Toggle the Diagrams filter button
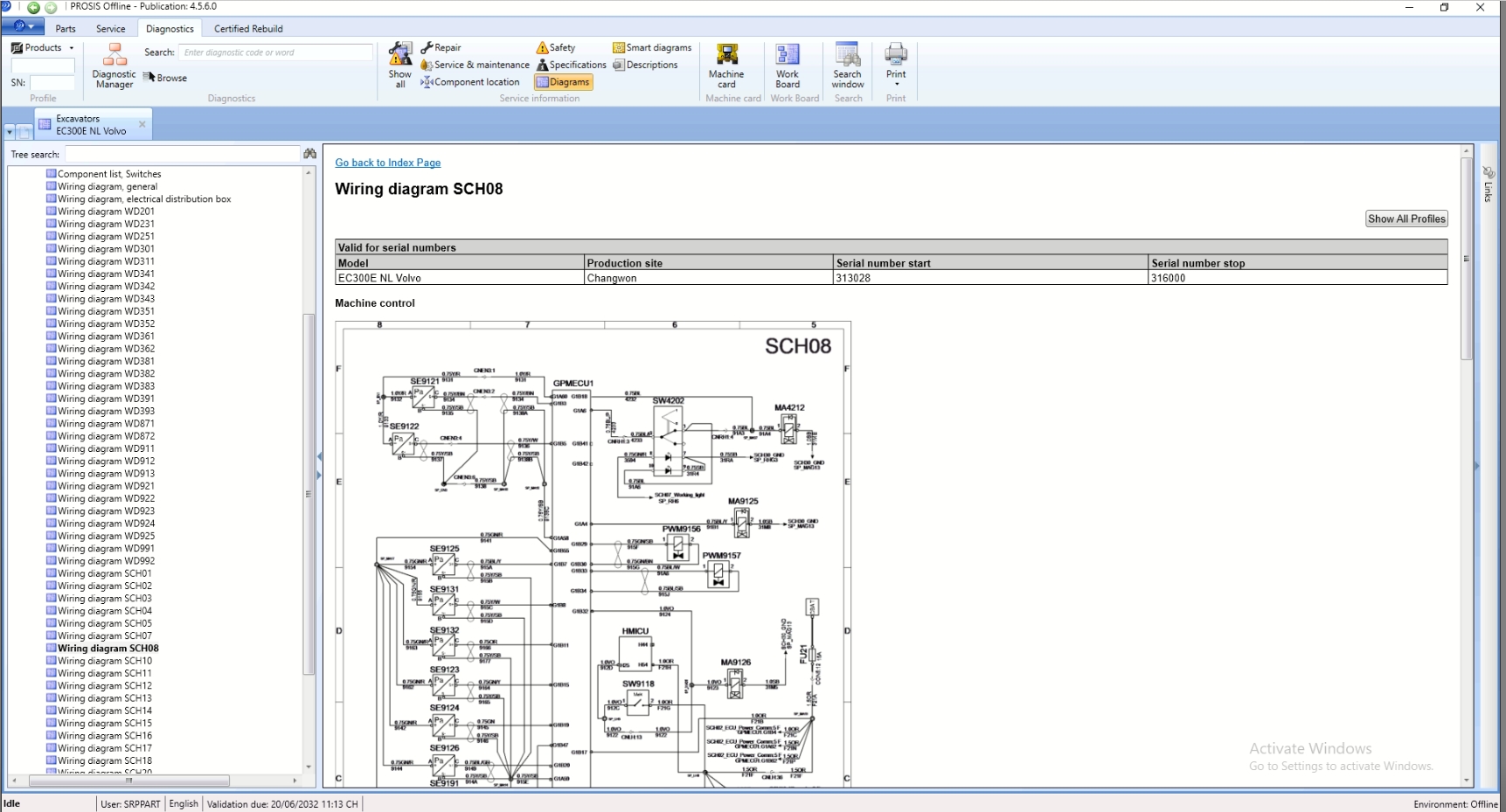Viewport: 1506px width, 812px height. click(x=563, y=82)
